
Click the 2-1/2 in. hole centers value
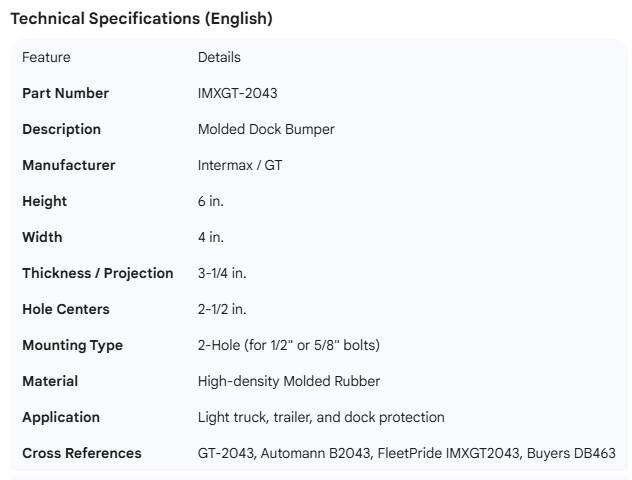click(x=224, y=309)
